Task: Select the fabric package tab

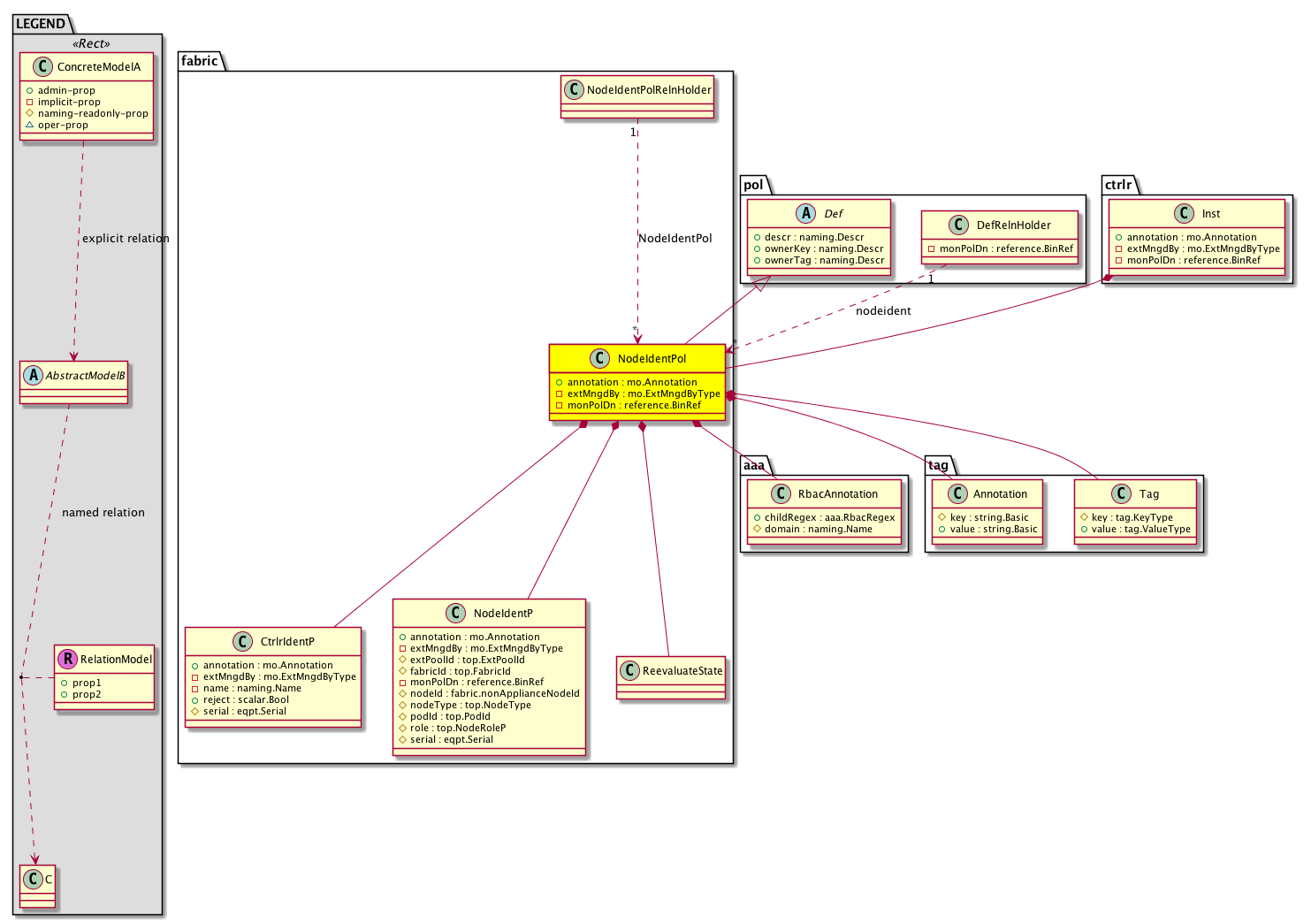Action: (x=200, y=61)
